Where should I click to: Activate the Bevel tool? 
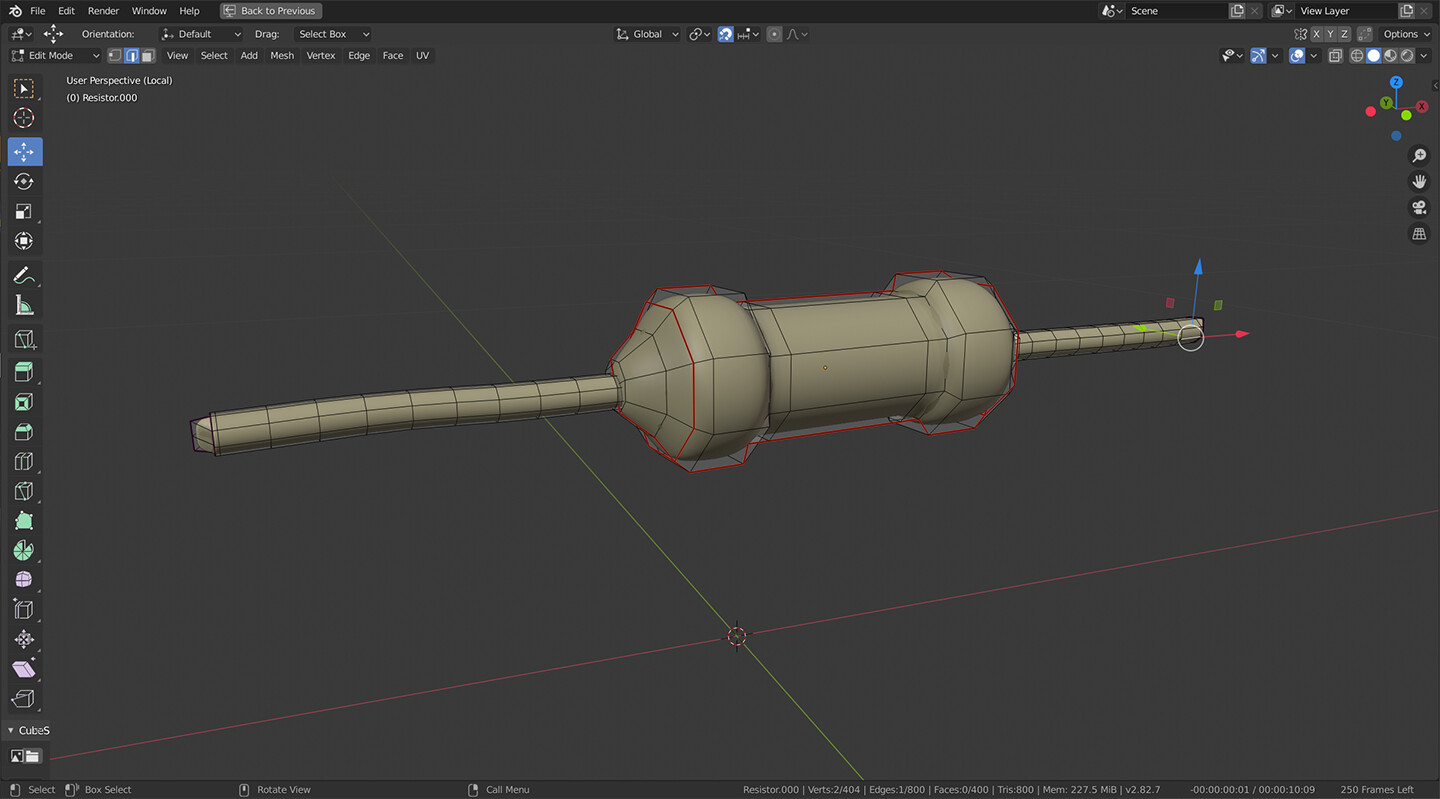click(x=24, y=432)
